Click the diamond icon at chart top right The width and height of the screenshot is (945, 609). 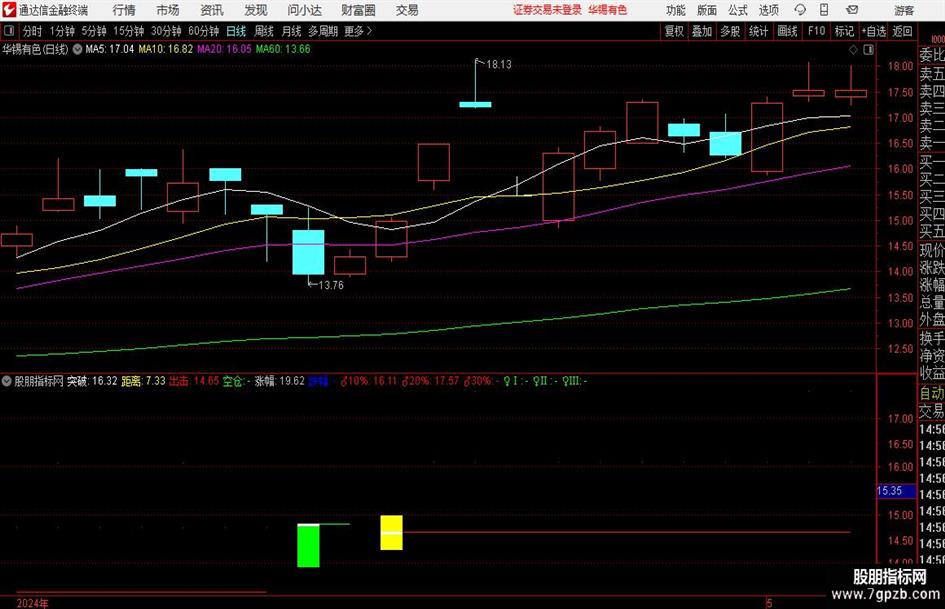click(x=853, y=50)
